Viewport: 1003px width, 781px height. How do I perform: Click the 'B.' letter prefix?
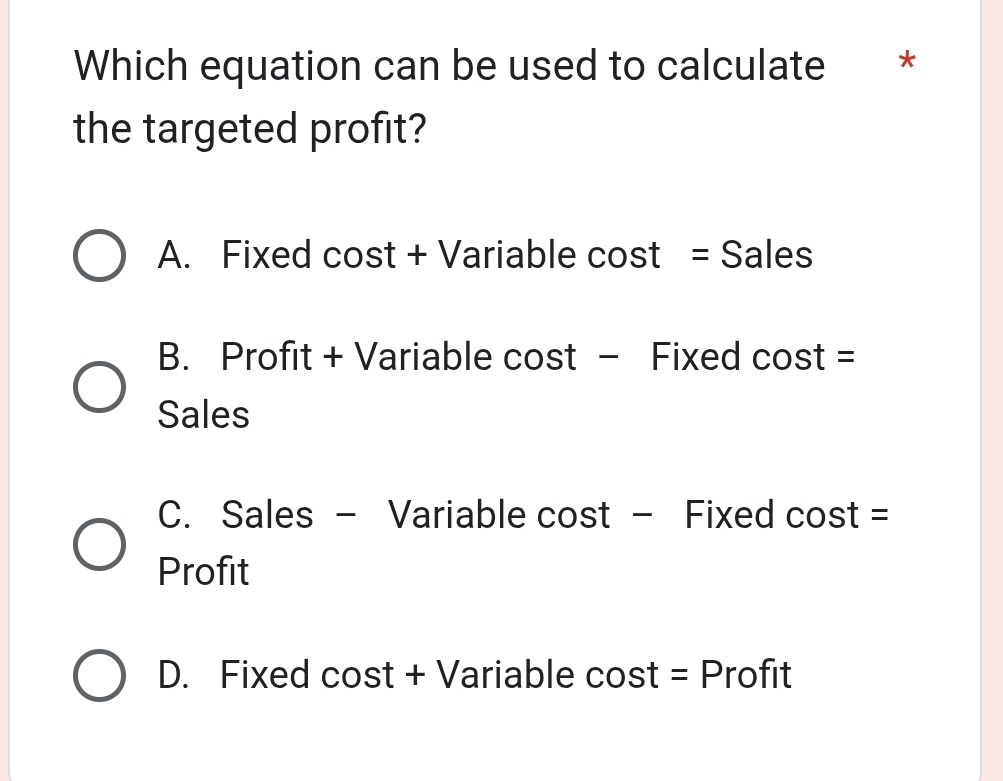click(x=173, y=356)
